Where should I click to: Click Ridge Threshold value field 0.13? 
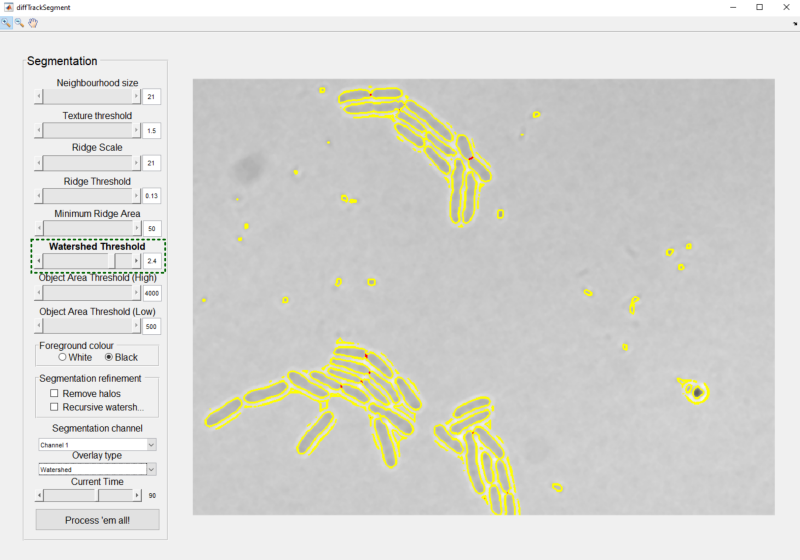(151, 196)
